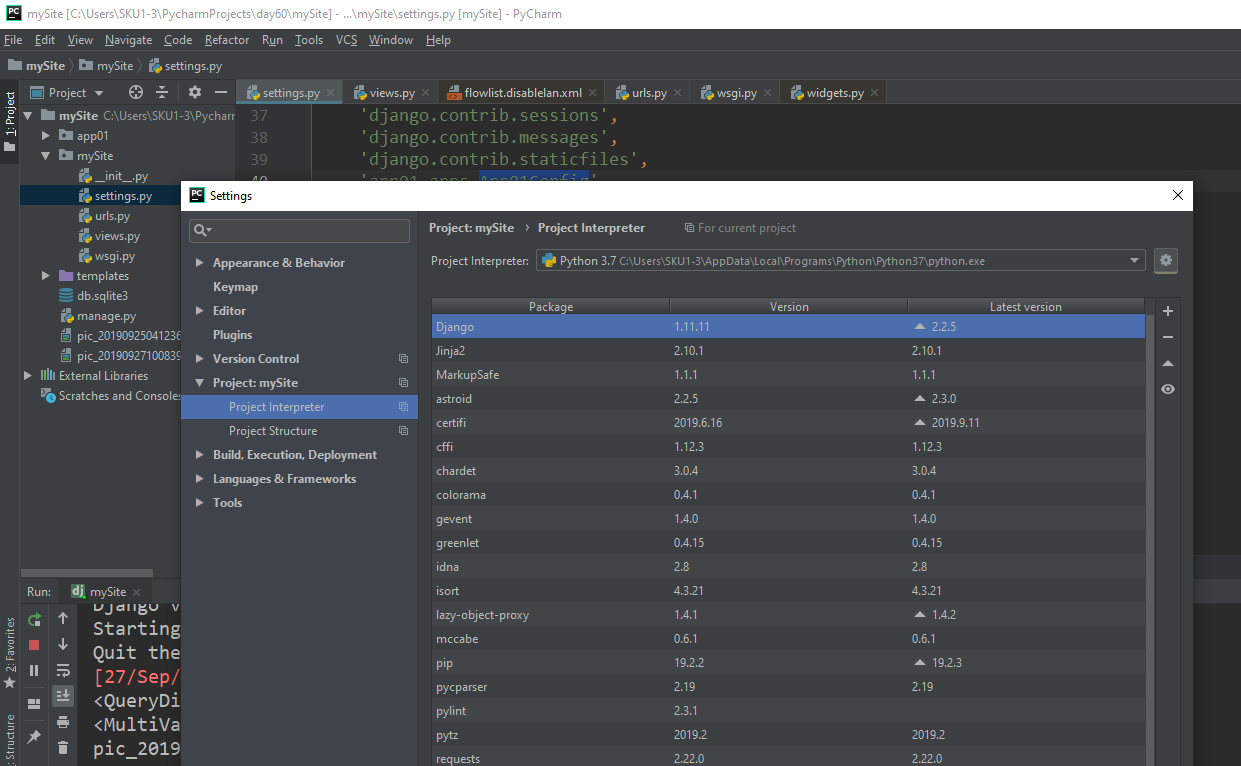Open manage.py in Project tree
1241x766 pixels.
(106, 316)
